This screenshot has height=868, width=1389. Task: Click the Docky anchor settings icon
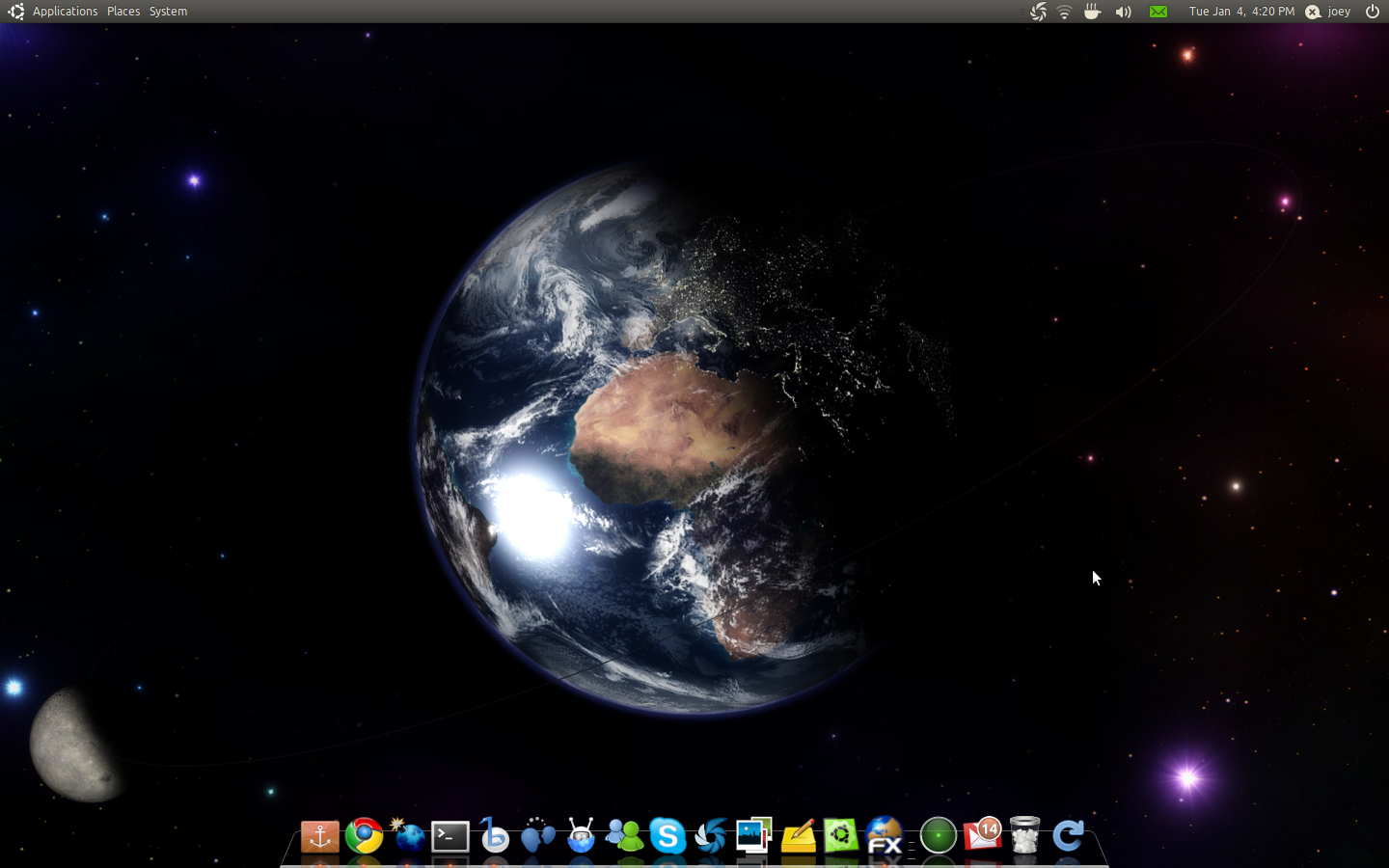pyautogui.click(x=320, y=837)
